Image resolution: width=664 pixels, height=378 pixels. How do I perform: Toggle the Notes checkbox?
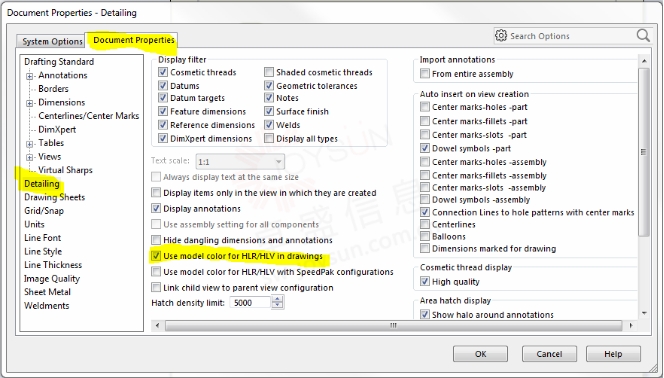click(x=269, y=98)
